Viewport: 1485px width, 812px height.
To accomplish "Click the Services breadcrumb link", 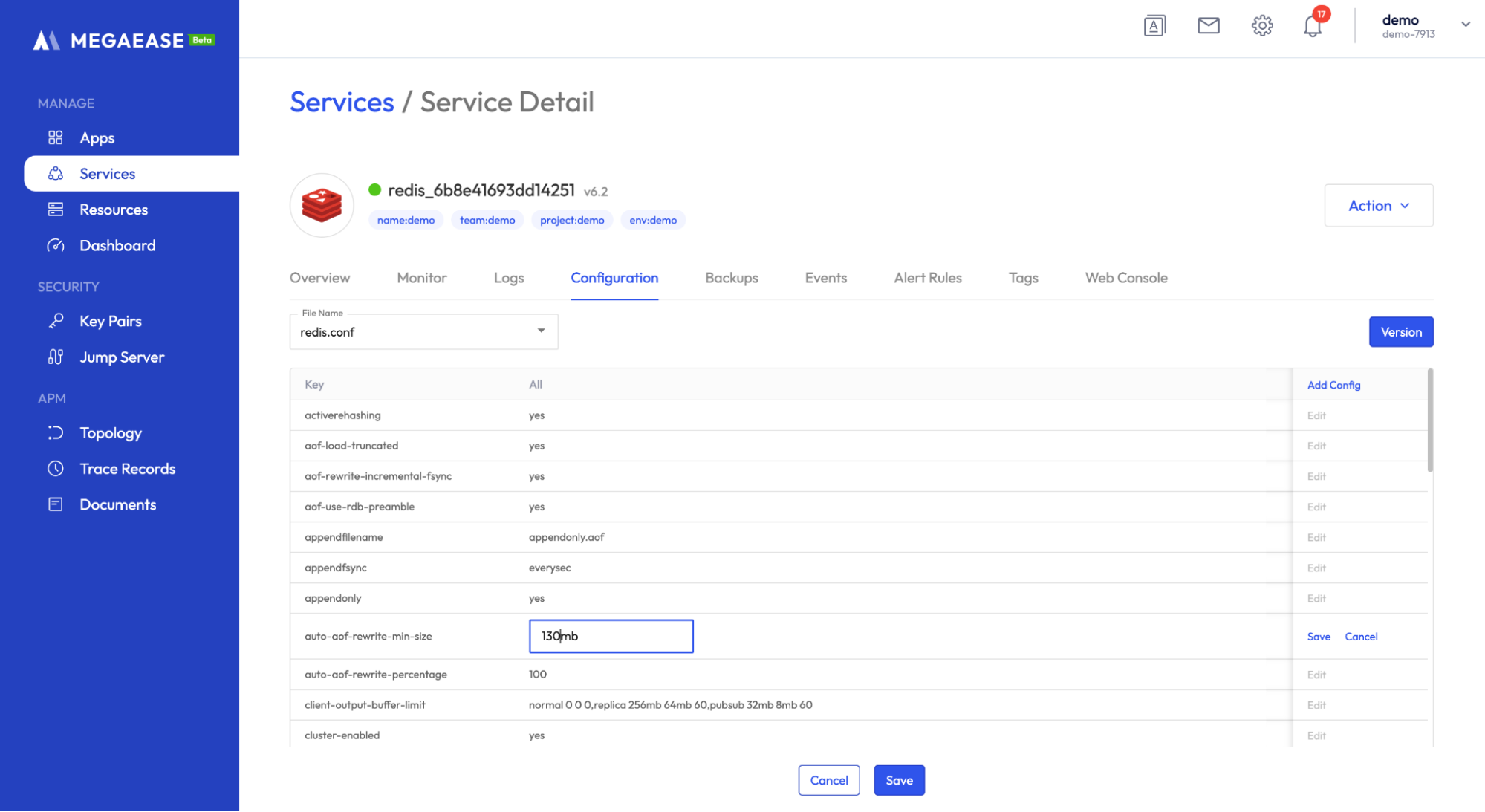I will pyautogui.click(x=342, y=102).
